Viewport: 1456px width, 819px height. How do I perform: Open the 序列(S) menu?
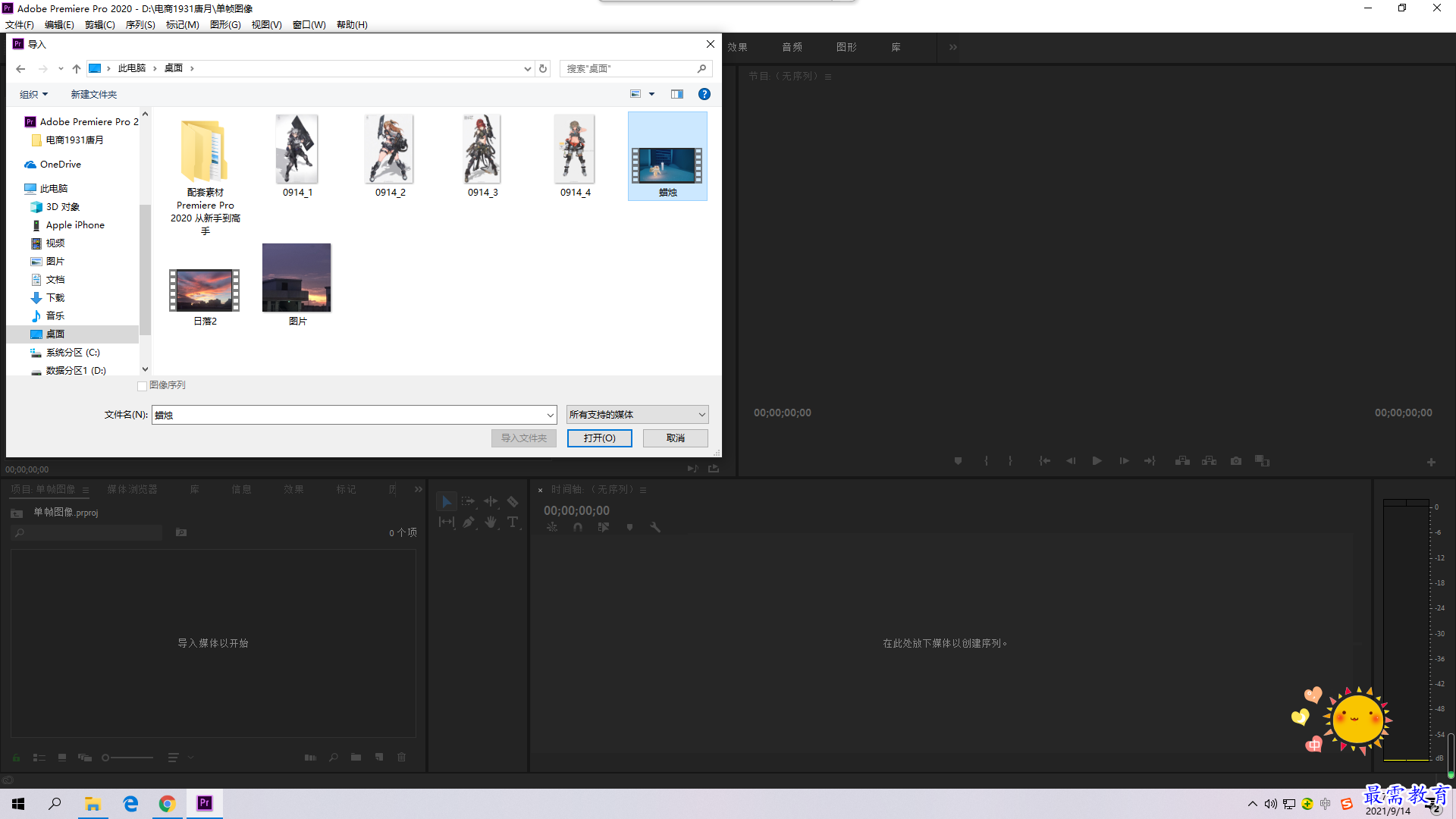pos(140,25)
